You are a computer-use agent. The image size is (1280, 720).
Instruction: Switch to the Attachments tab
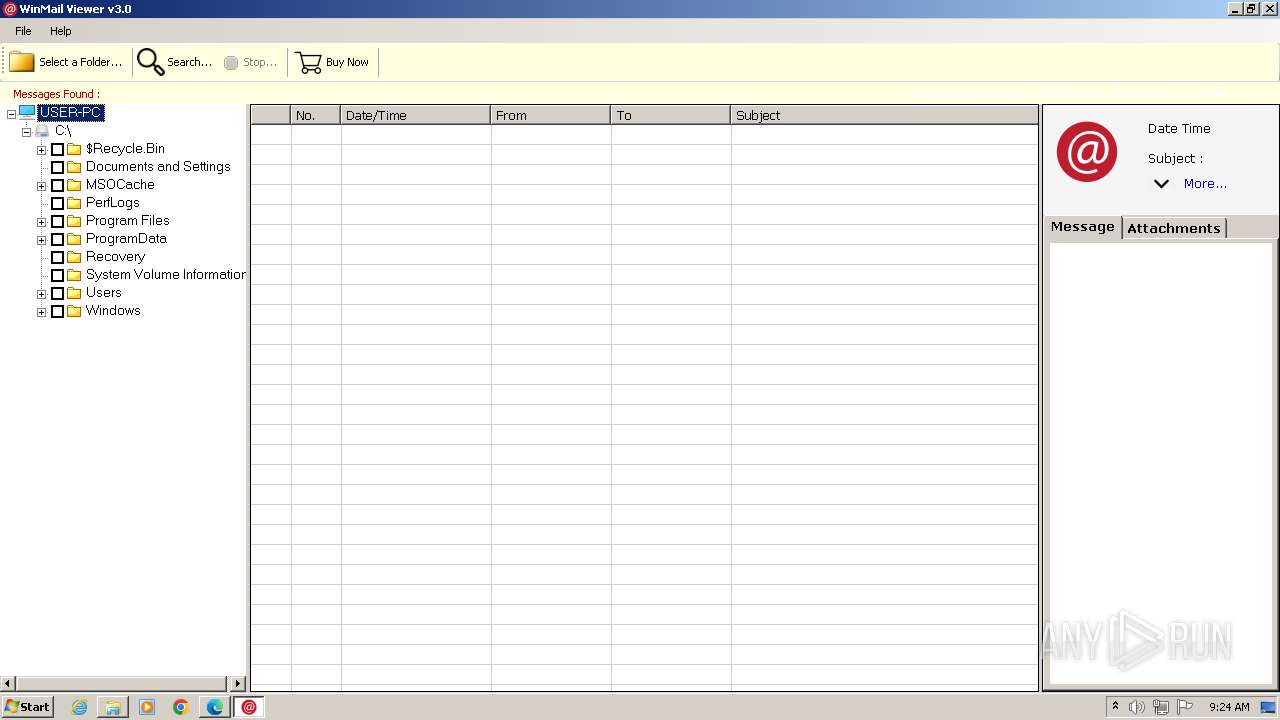(1174, 228)
